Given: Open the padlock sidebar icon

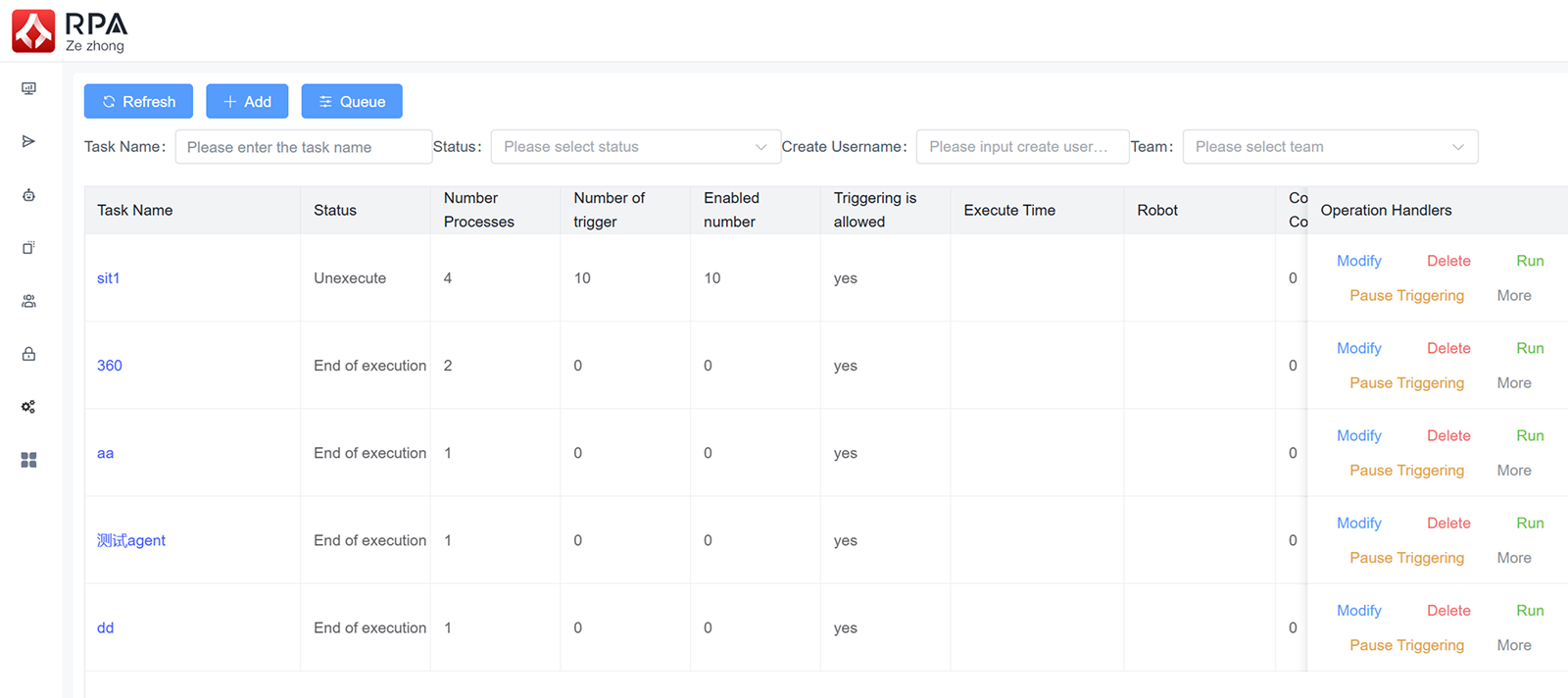Looking at the screenshot, I should point(28,354).
